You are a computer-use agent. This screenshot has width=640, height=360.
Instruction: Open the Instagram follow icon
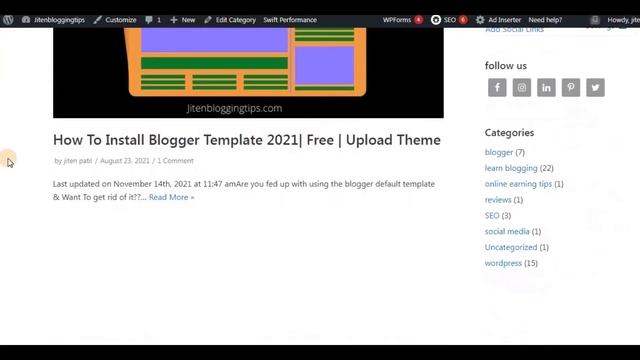(522, 87)
